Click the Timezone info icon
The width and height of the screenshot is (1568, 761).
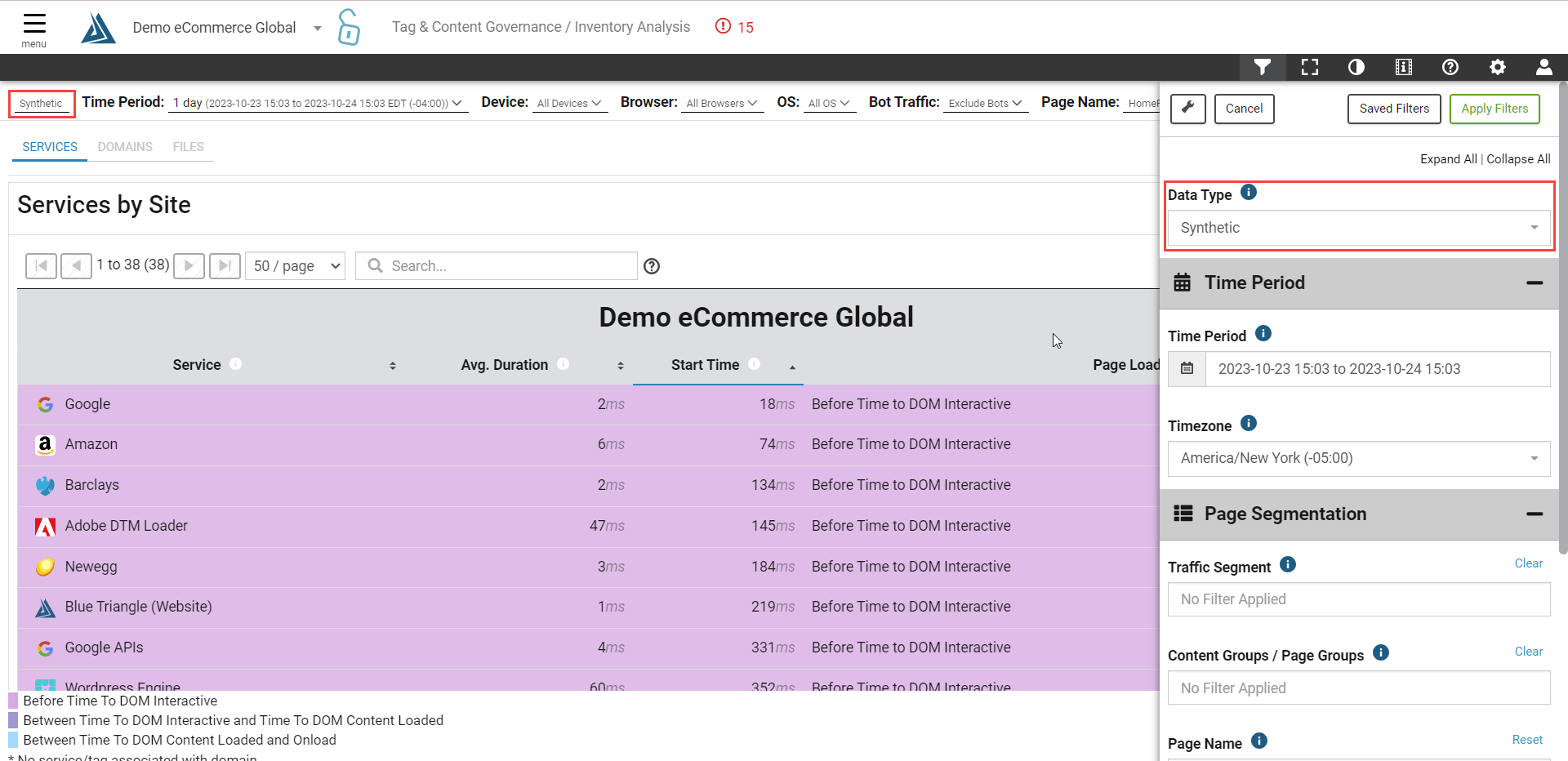[x=1249, y=423]
